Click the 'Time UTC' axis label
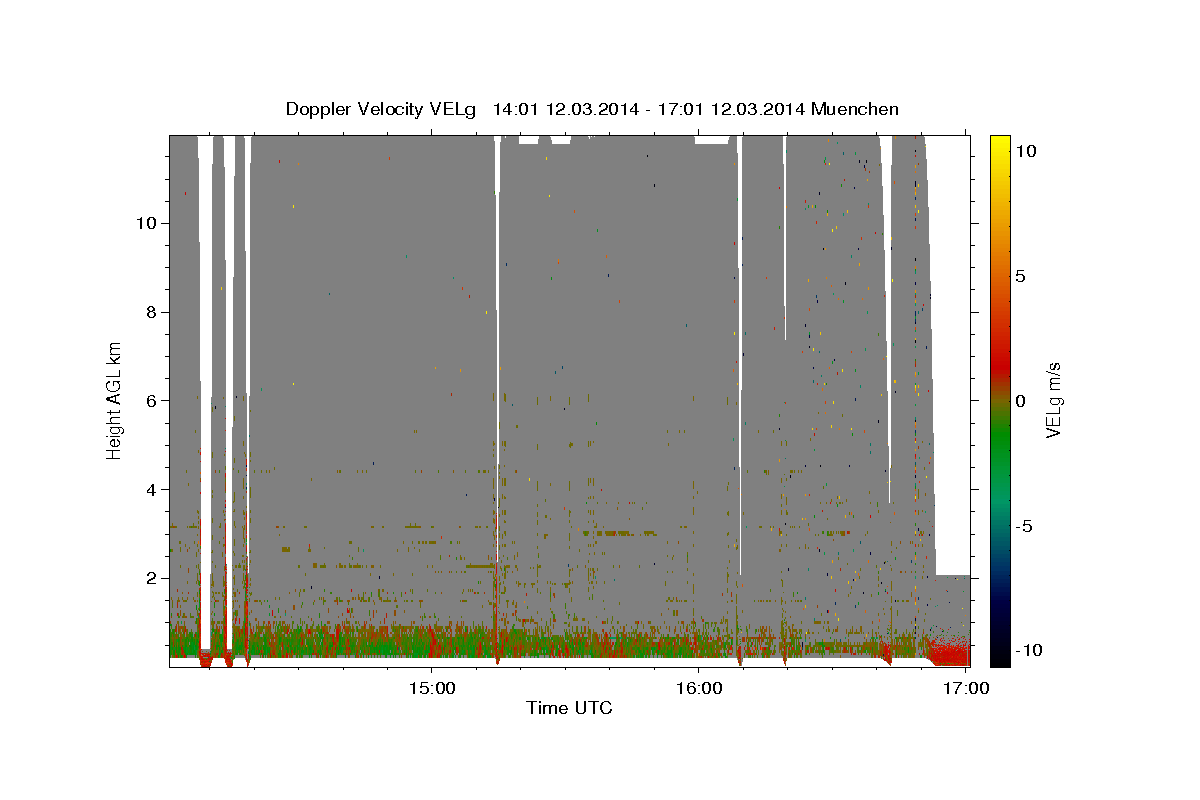Viewport: 1200px width, 800px height. (x=569, y=708)
